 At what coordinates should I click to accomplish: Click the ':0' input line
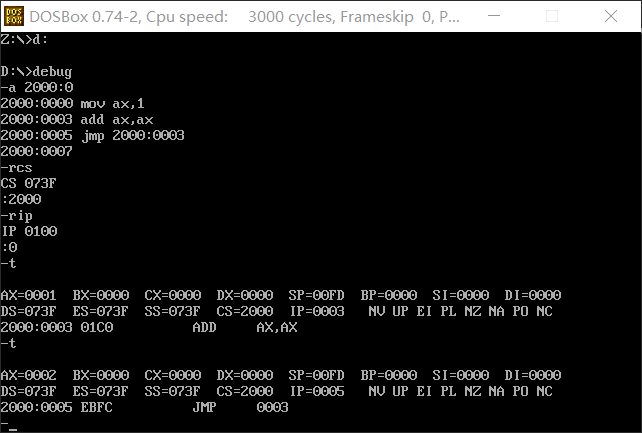[x=9, y=248]
